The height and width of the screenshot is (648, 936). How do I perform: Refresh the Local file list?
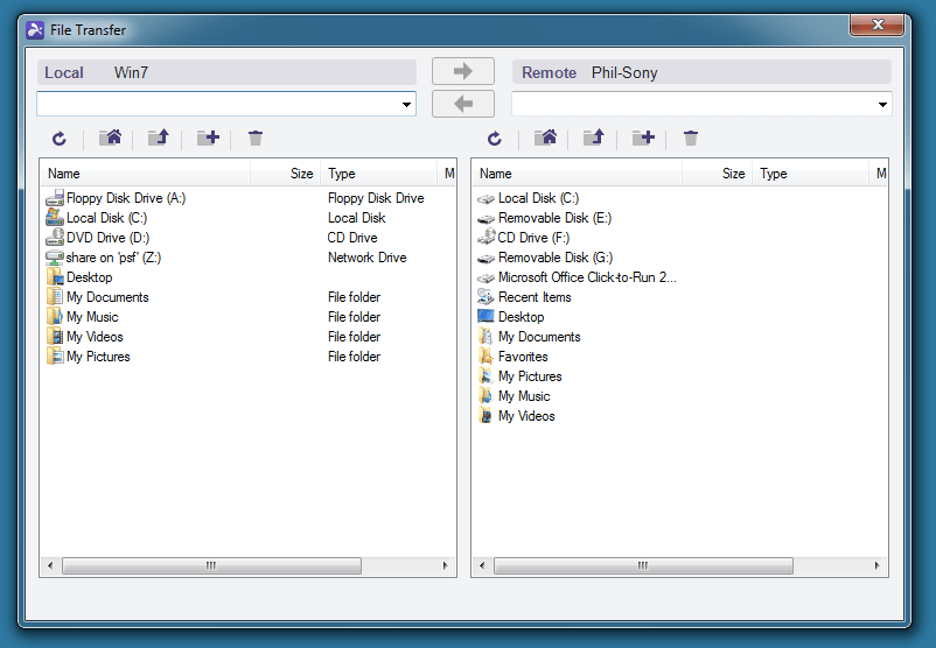pyautogui.click(x=60, y=139)
